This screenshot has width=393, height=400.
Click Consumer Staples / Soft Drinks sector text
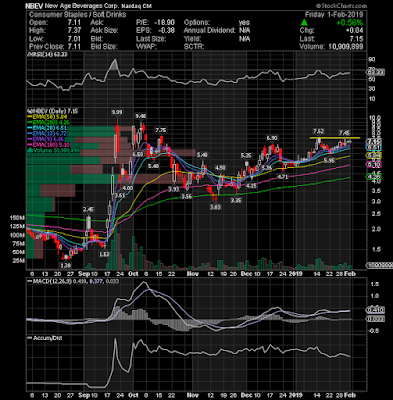pyautogui.click(x=78, y=15)
